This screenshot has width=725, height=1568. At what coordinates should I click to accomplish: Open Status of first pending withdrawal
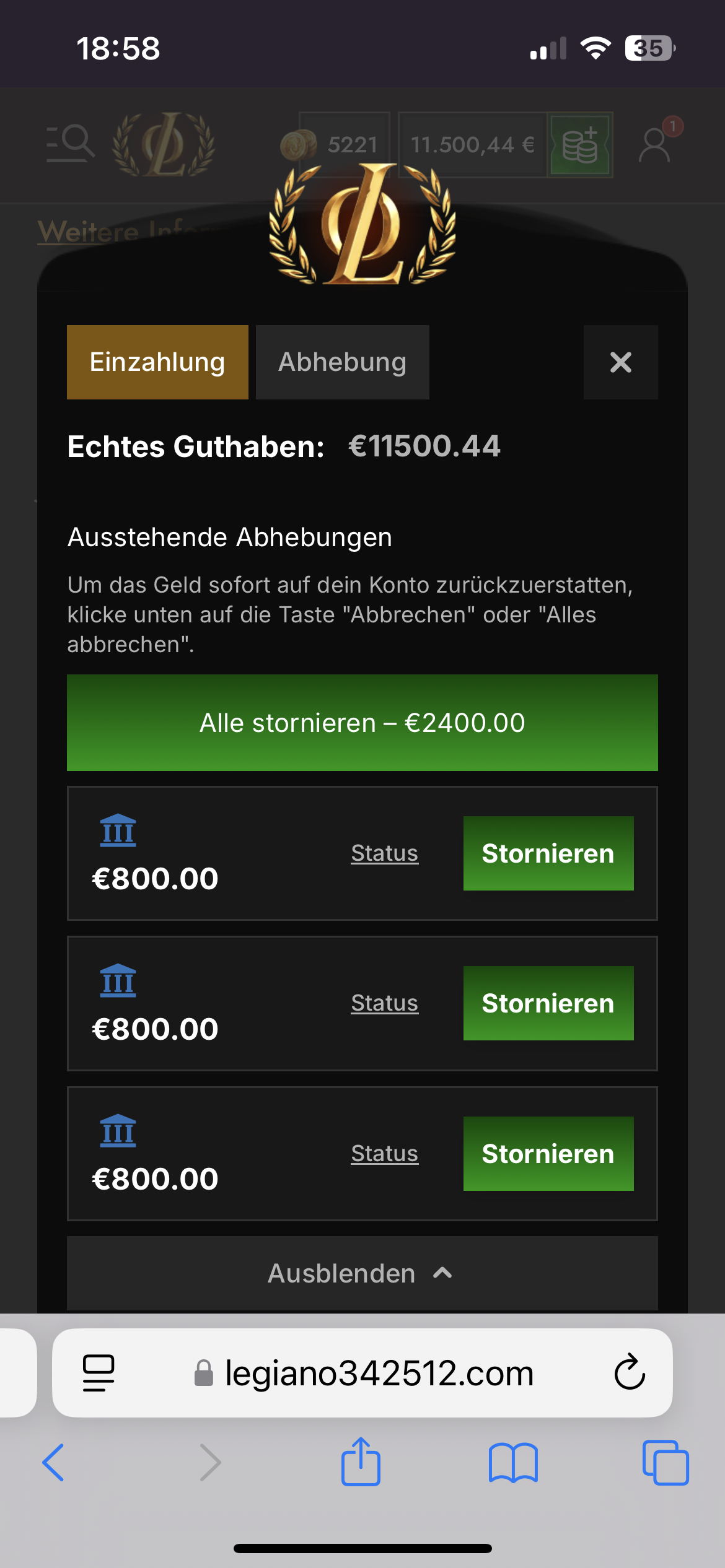tap(384, 853)
